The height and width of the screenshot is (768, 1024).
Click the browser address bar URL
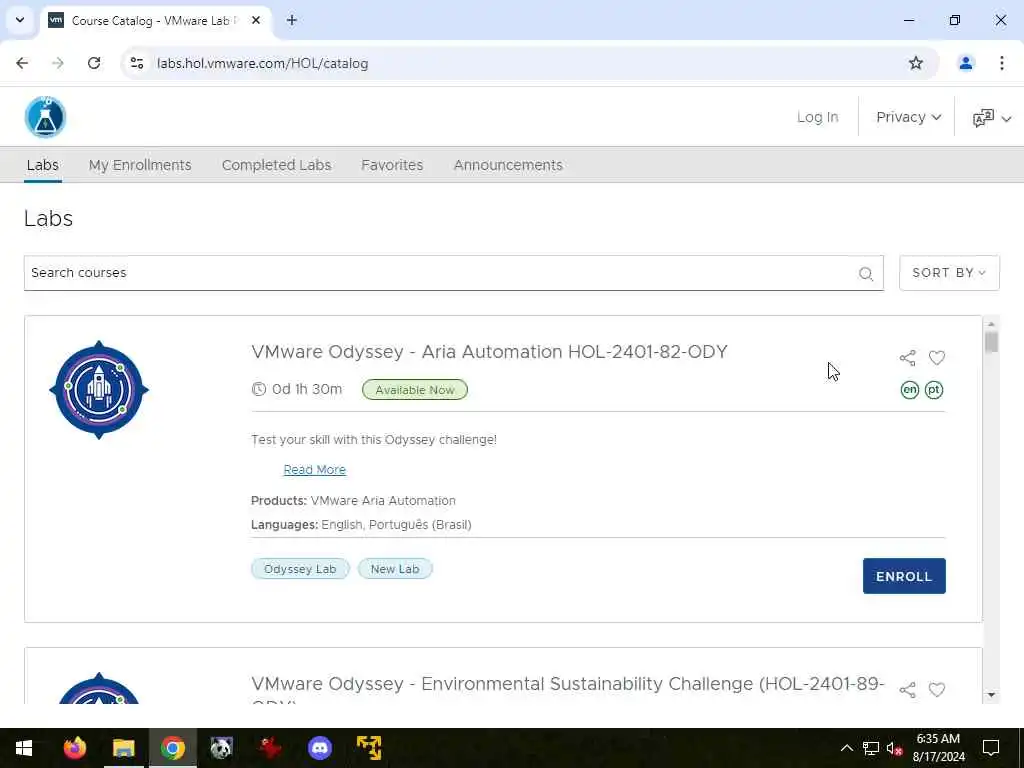263,63
